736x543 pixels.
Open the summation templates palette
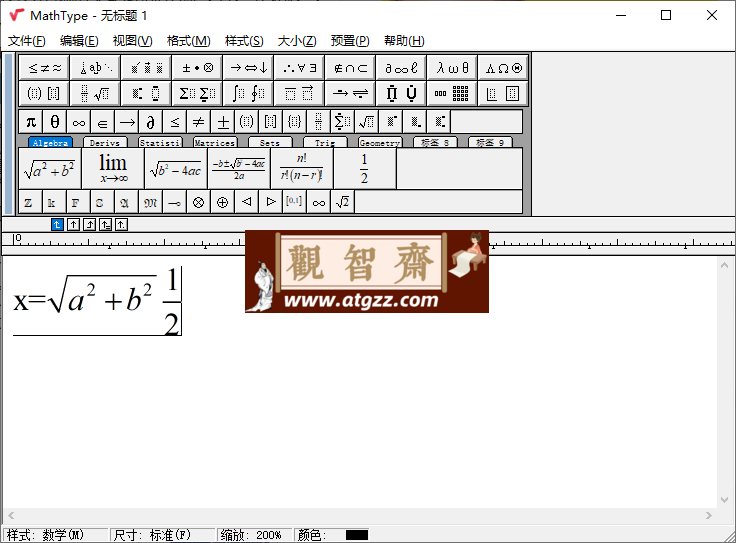point(198,93)
